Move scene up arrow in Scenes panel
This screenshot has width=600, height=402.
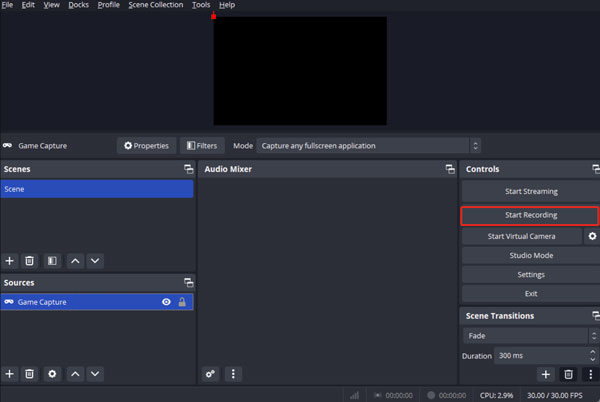[75, 261]
